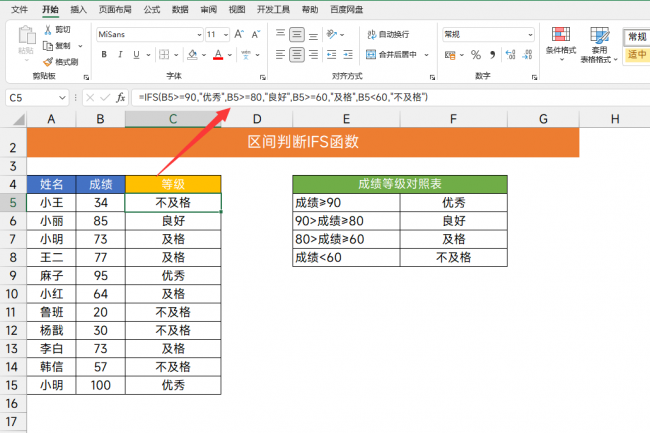Image resolution: width=650 pixels, height=433 pixels.
Task: Click Increase Decimal icon
Action: point(511,54)
